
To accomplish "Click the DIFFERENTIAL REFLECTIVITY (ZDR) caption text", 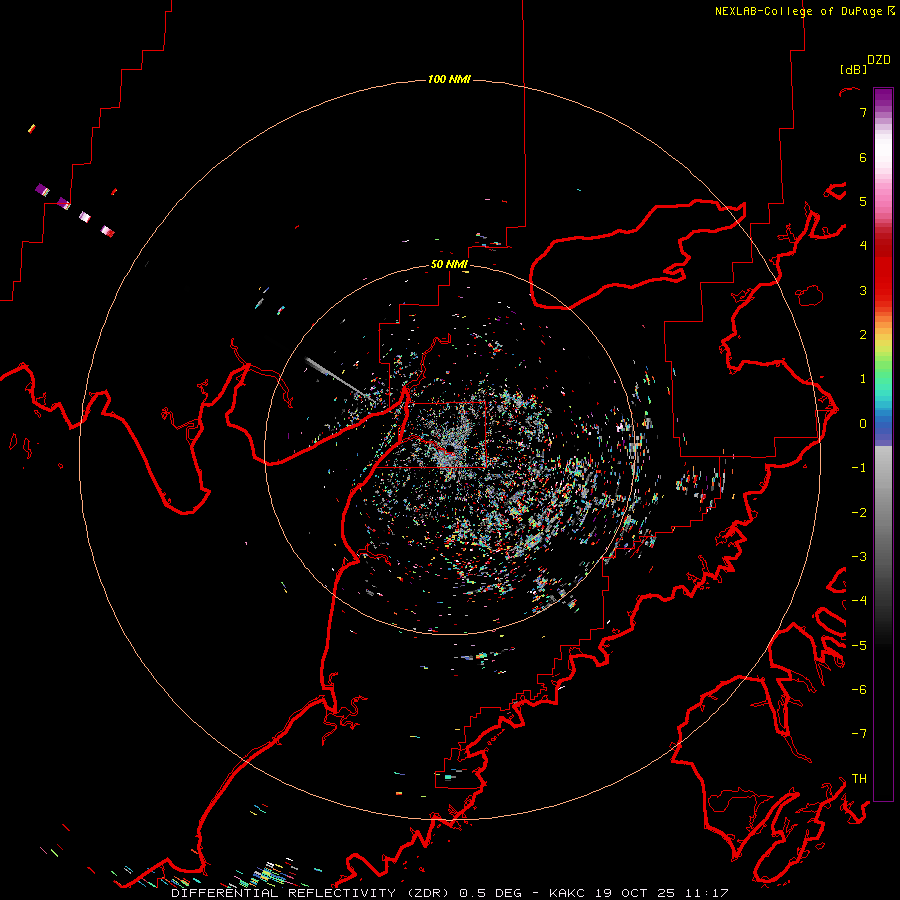I will coord(312,893).
